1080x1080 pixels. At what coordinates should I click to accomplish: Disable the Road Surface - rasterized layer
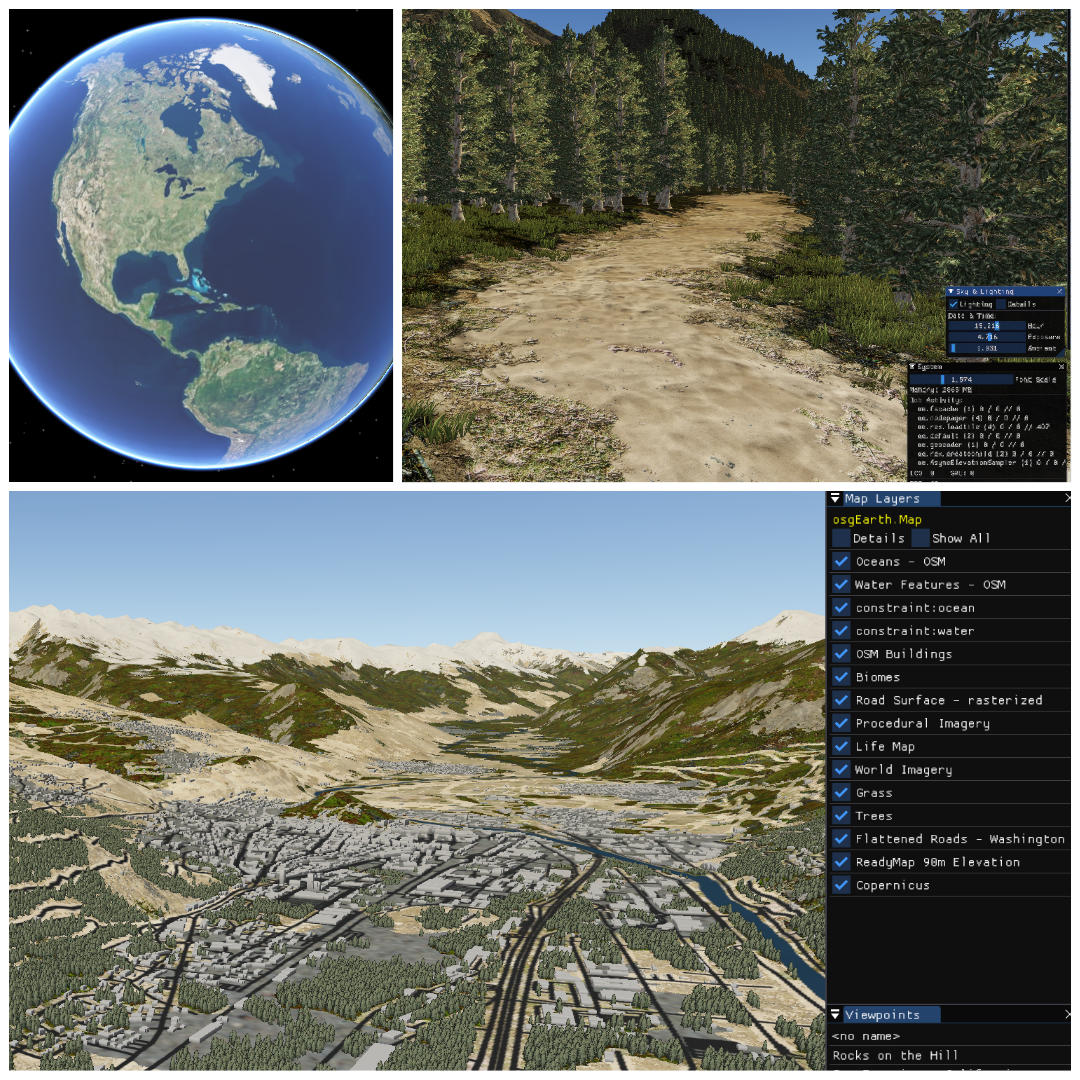click(x=841, y=700)
